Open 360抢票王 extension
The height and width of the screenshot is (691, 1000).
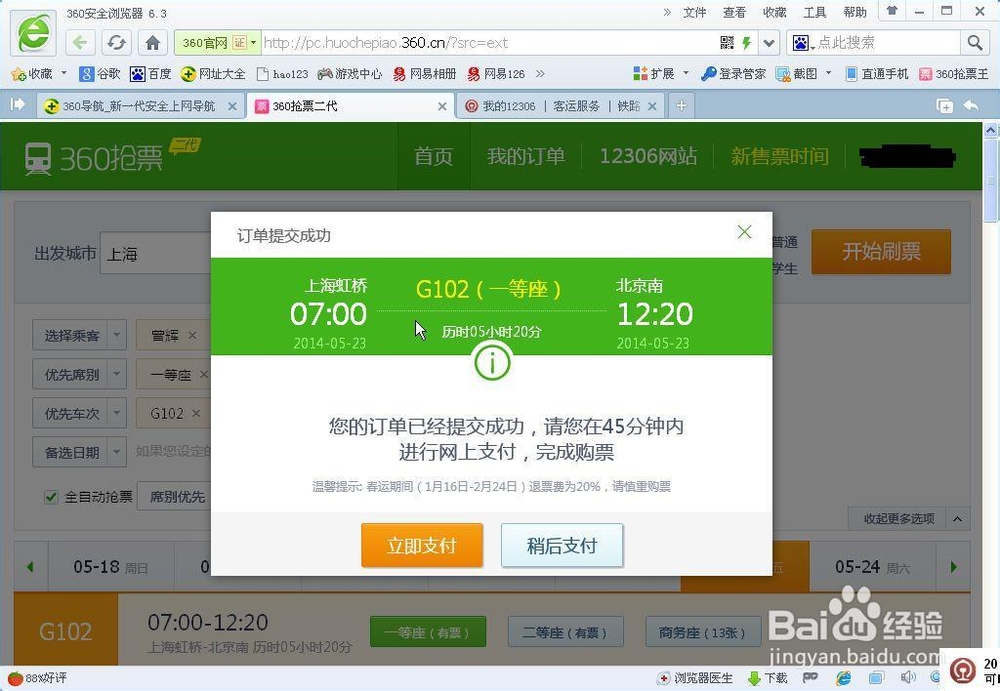tap(953, 74)
